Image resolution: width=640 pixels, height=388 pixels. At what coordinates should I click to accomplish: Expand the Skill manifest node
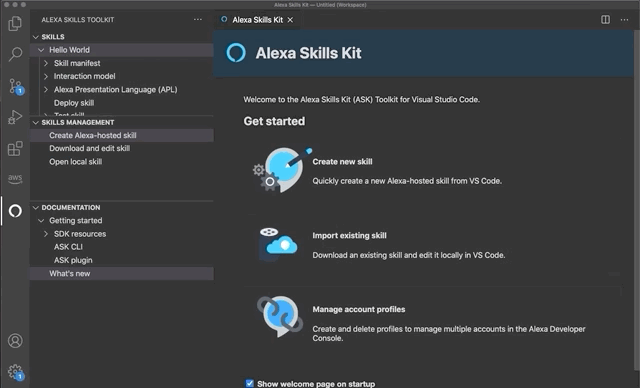pos(46,63)
